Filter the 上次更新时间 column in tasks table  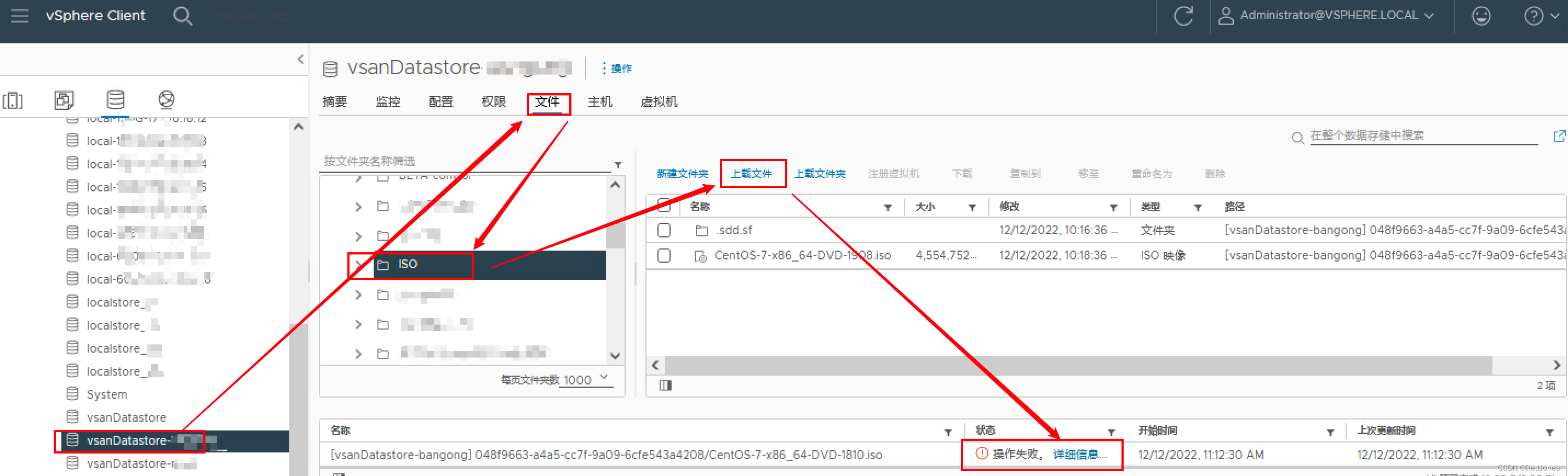pos(1549,432)
